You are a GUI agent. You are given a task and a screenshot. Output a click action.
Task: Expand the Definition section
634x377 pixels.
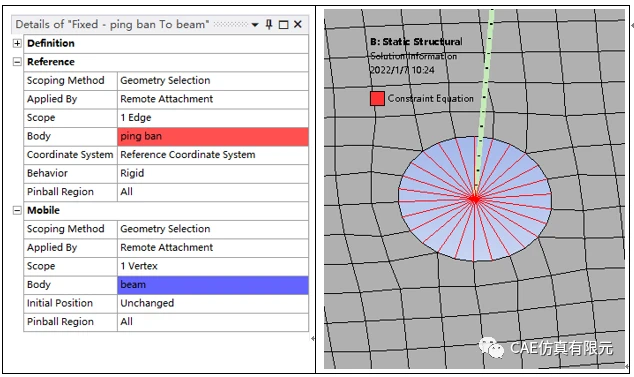click(x=17, y=43)
